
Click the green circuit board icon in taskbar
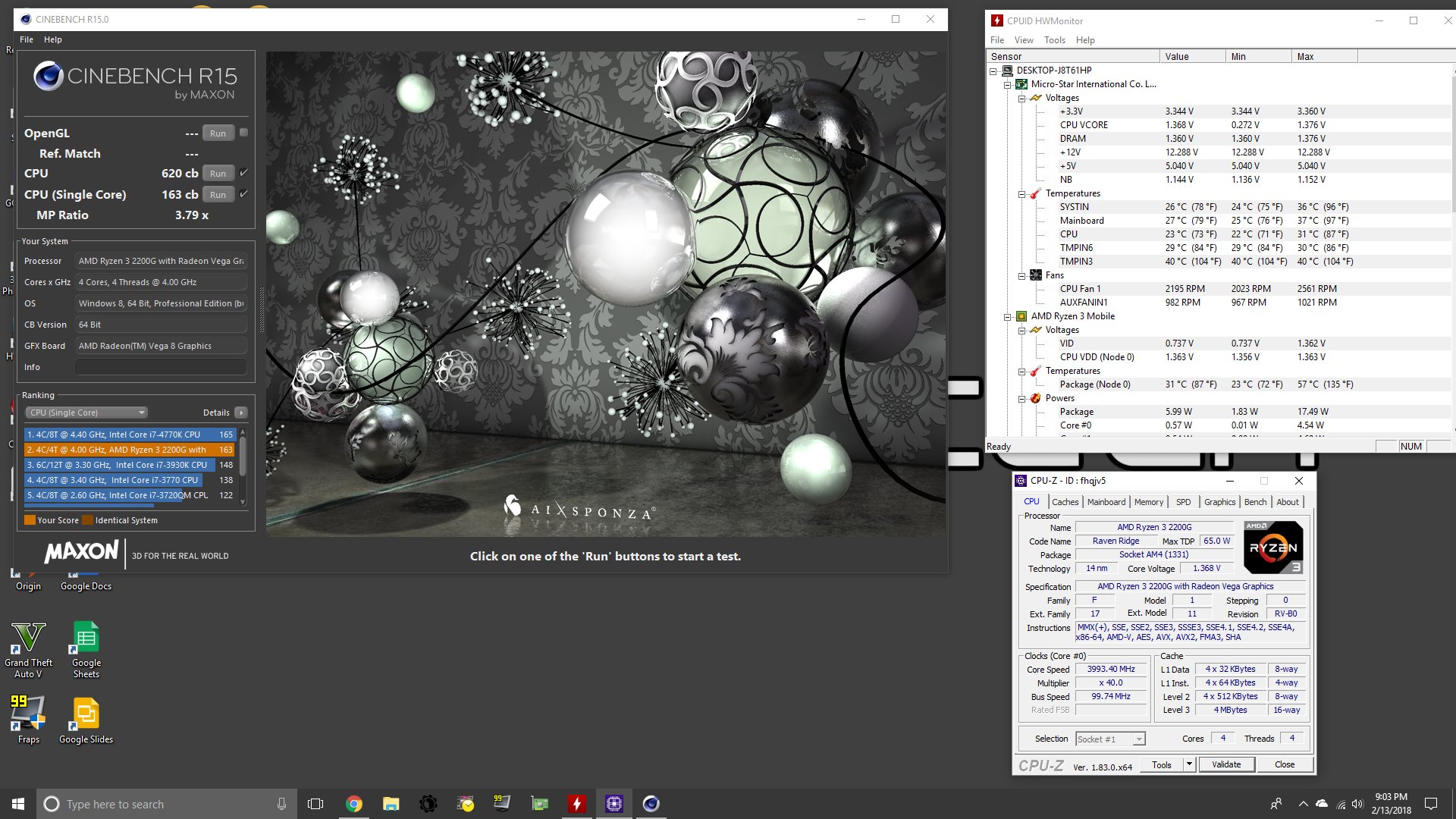click(x=539, y=804)
